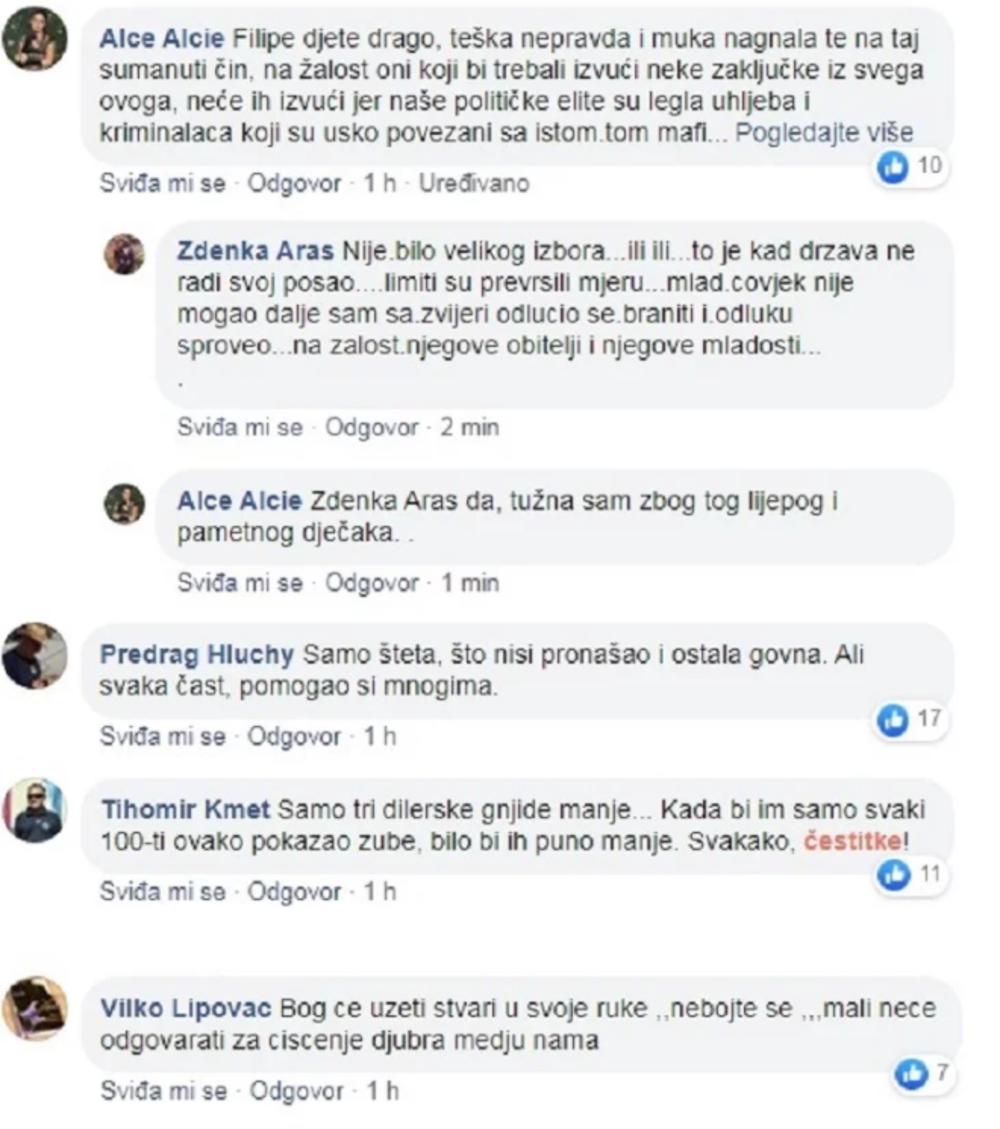Click the like reaction icon with 7 likes
Image resolution: width=1000 pixels, height=1129 pixels.
[x=911, y=1074]
